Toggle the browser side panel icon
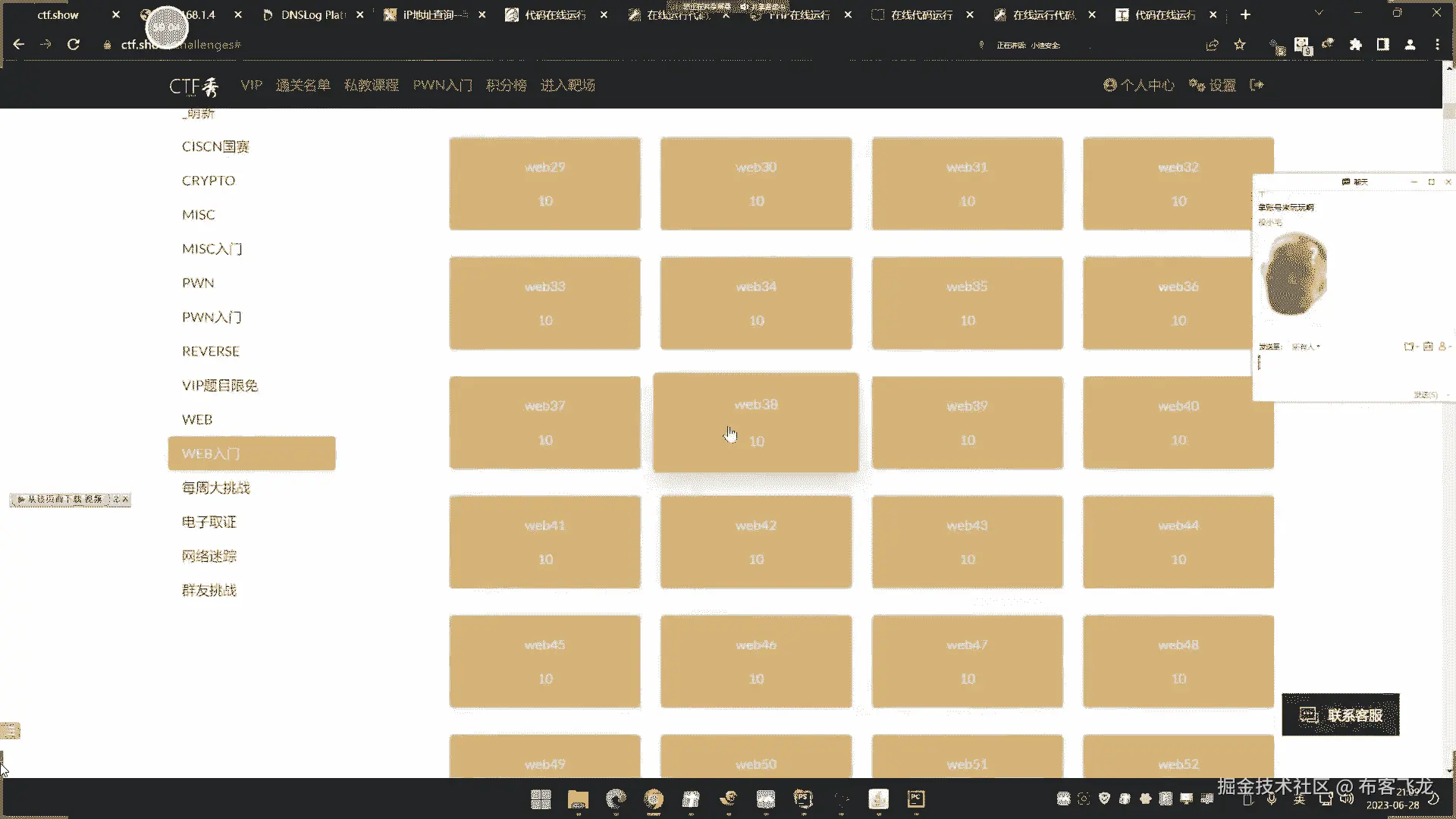 point(1383,45)
